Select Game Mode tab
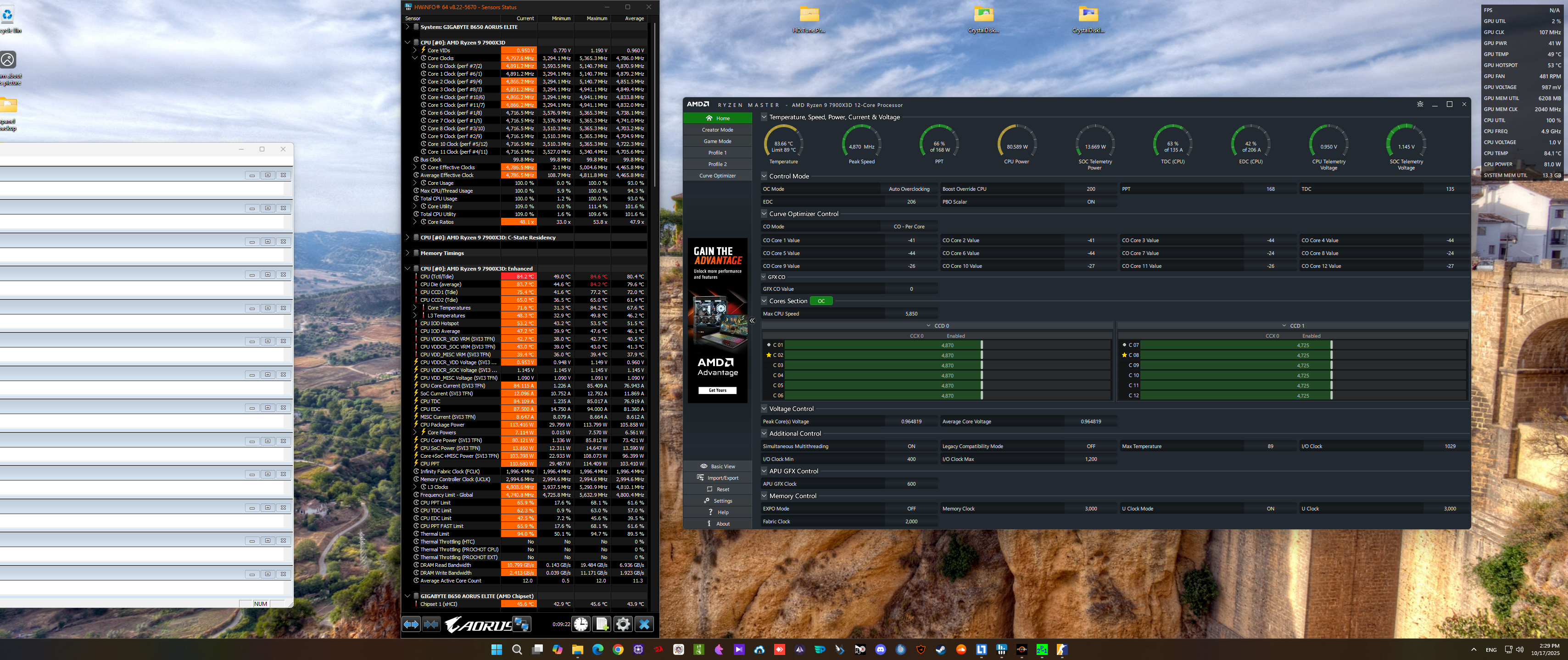The image size is (1568, 660). coord(718,141)
